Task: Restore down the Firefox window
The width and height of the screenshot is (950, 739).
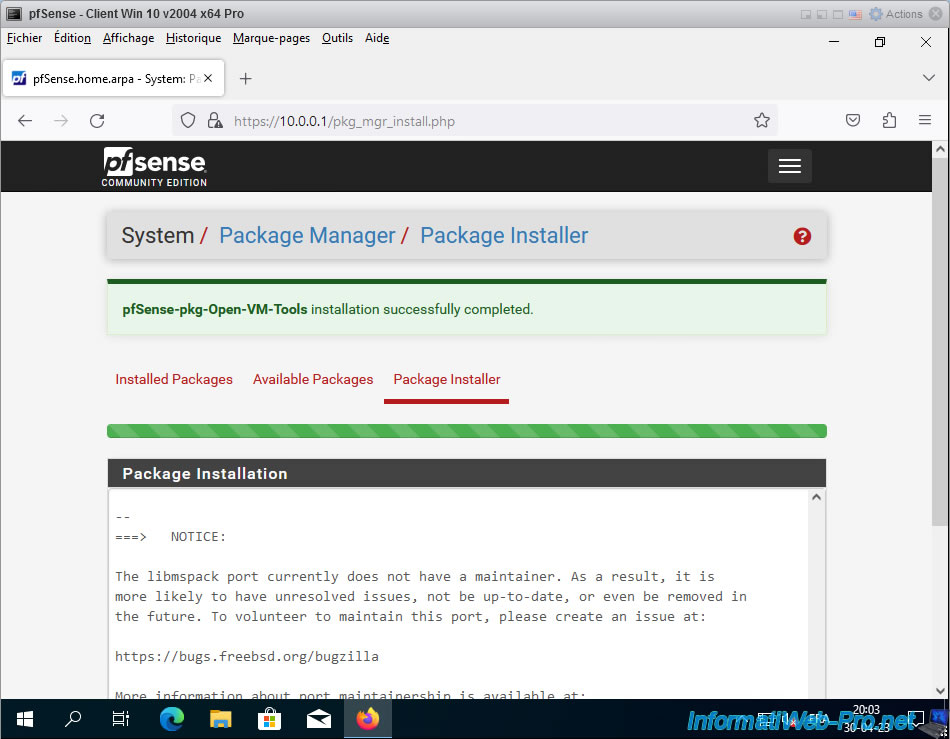Action: pyautogui.click(x=880, y=42)
